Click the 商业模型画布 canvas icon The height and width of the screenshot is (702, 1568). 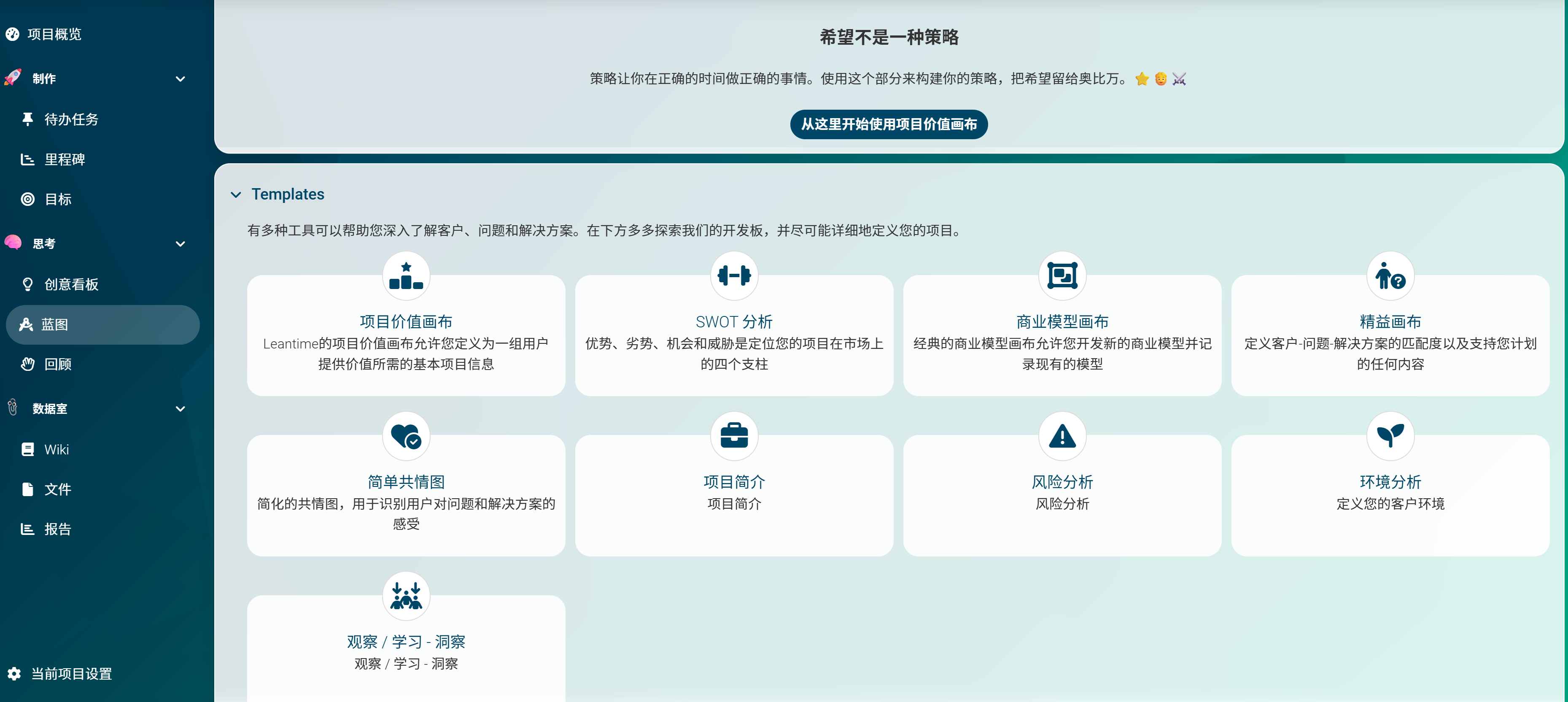coord(1062,276)
